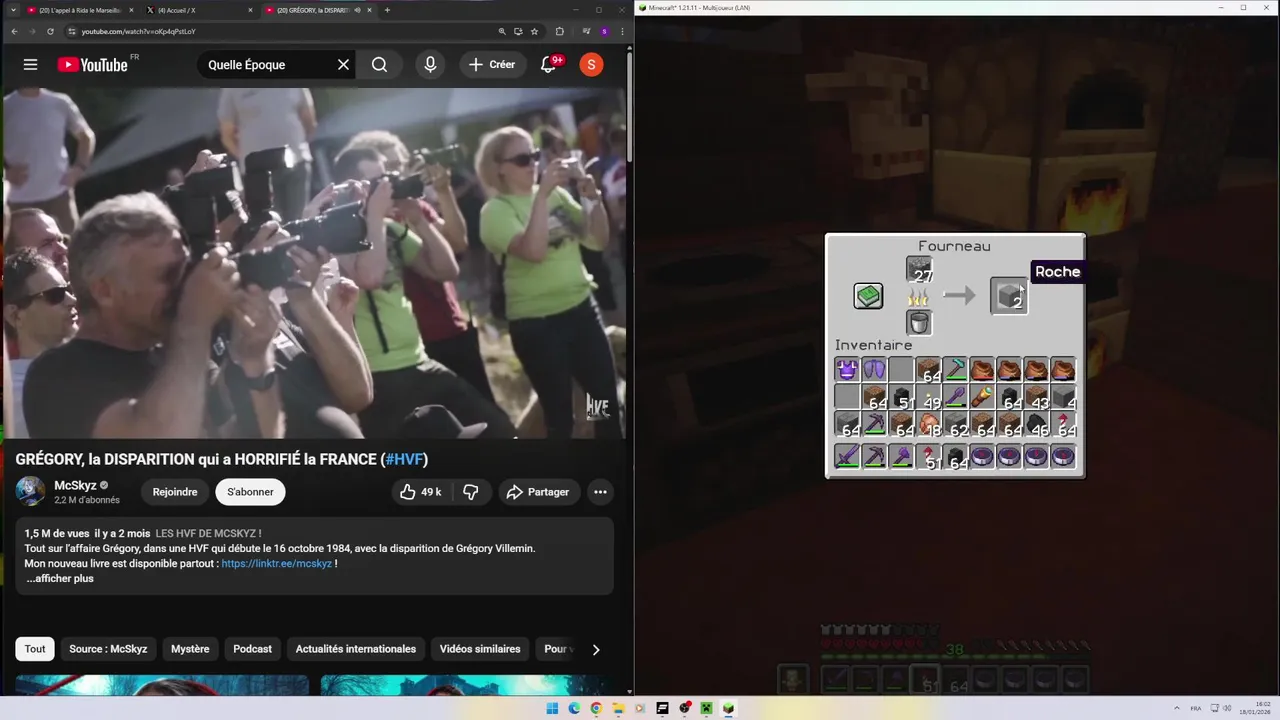Screen dimensions: 1280x720
Task: Pick the cobblestone stack of 62
Action: (x=955, y=424)
